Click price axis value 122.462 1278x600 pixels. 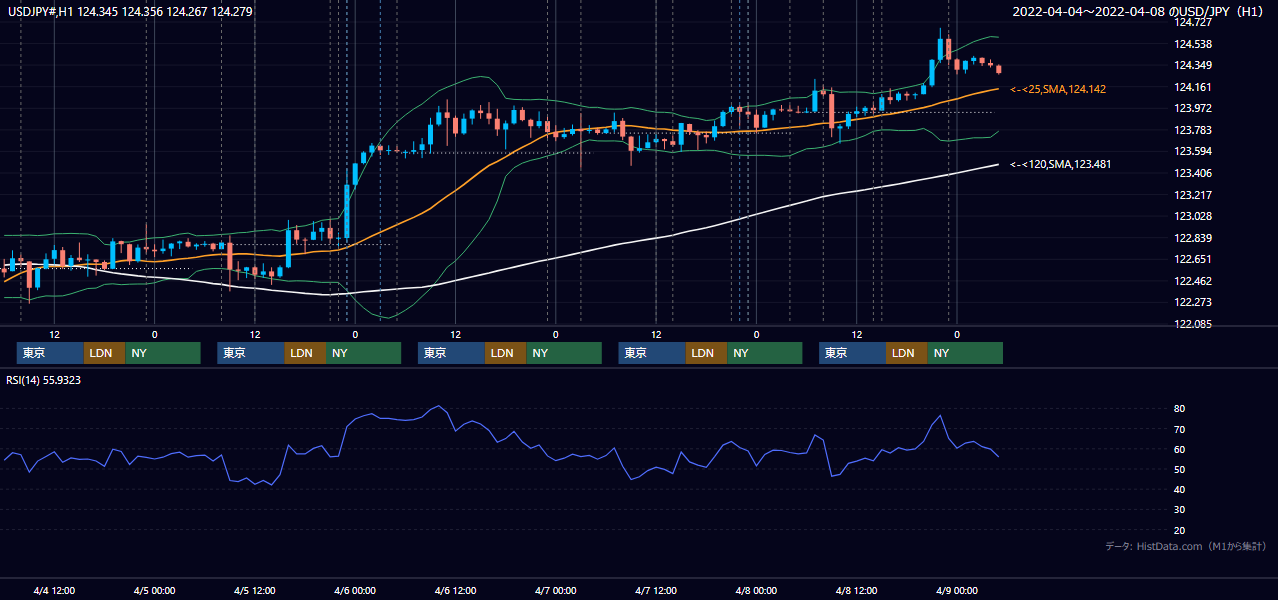pos(1192,281)
